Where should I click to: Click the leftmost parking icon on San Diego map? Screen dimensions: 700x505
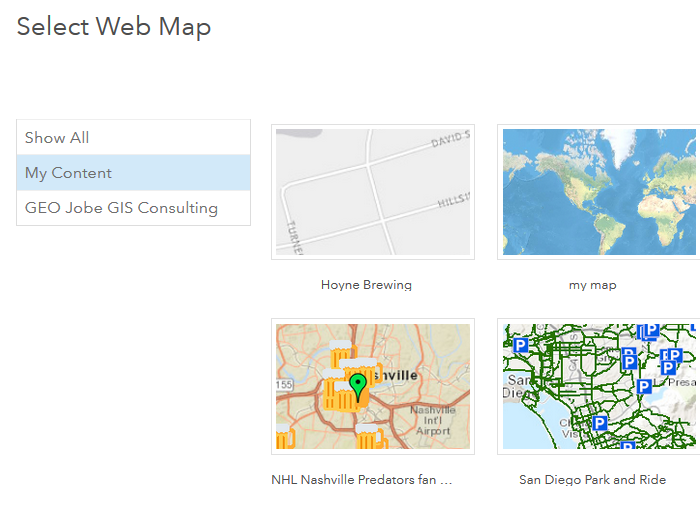tap(520, 345)
